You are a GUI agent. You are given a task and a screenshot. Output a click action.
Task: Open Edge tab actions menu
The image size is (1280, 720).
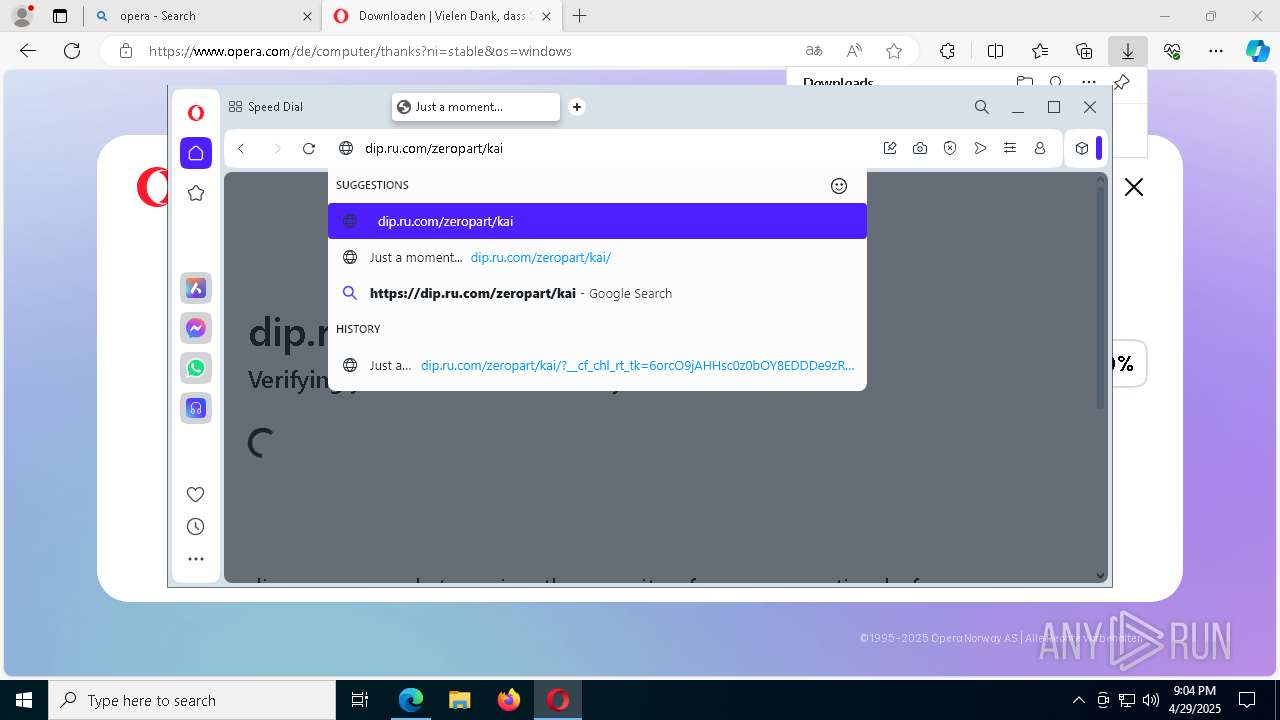[60, 16]
